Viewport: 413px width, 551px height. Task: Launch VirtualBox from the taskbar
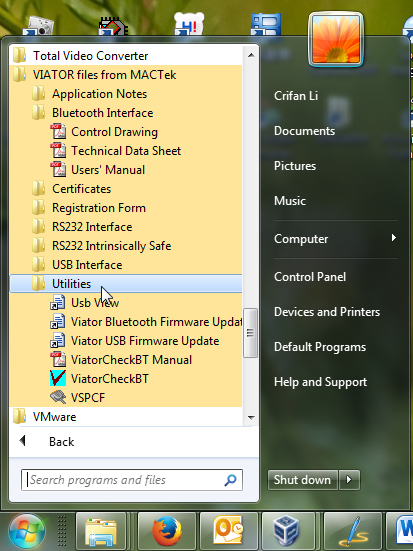[289, 531]
